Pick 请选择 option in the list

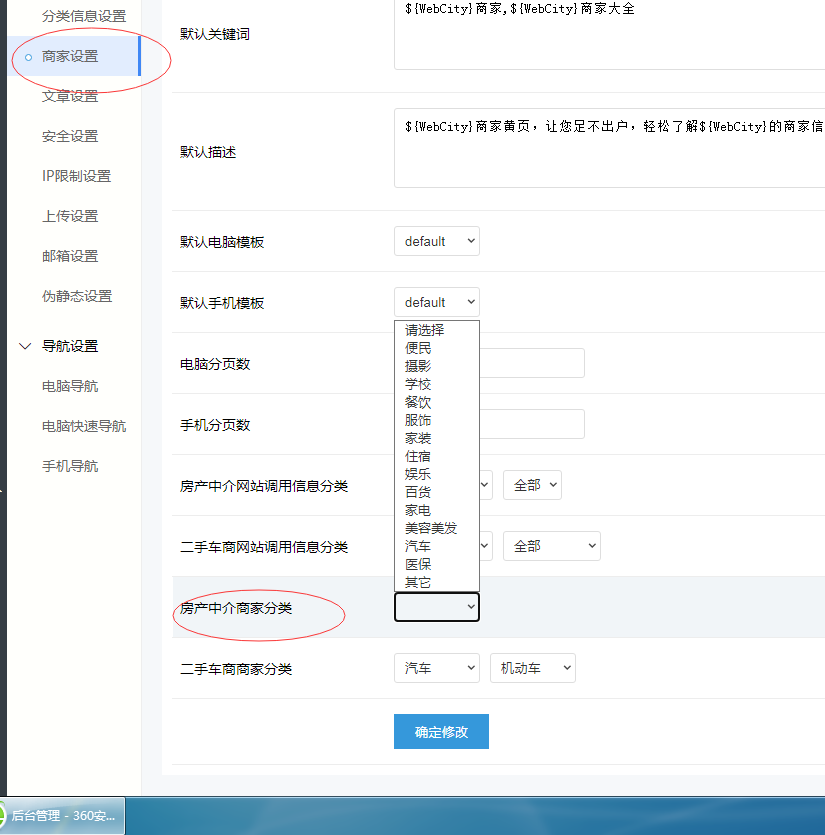(x=424, y=330)
